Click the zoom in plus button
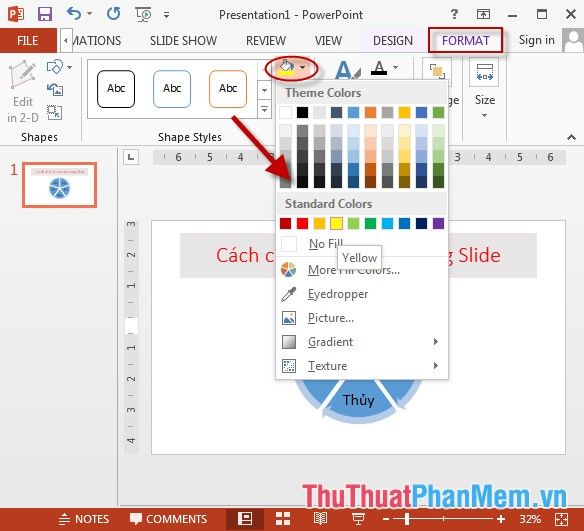584x531 pixels. [501, 519]
